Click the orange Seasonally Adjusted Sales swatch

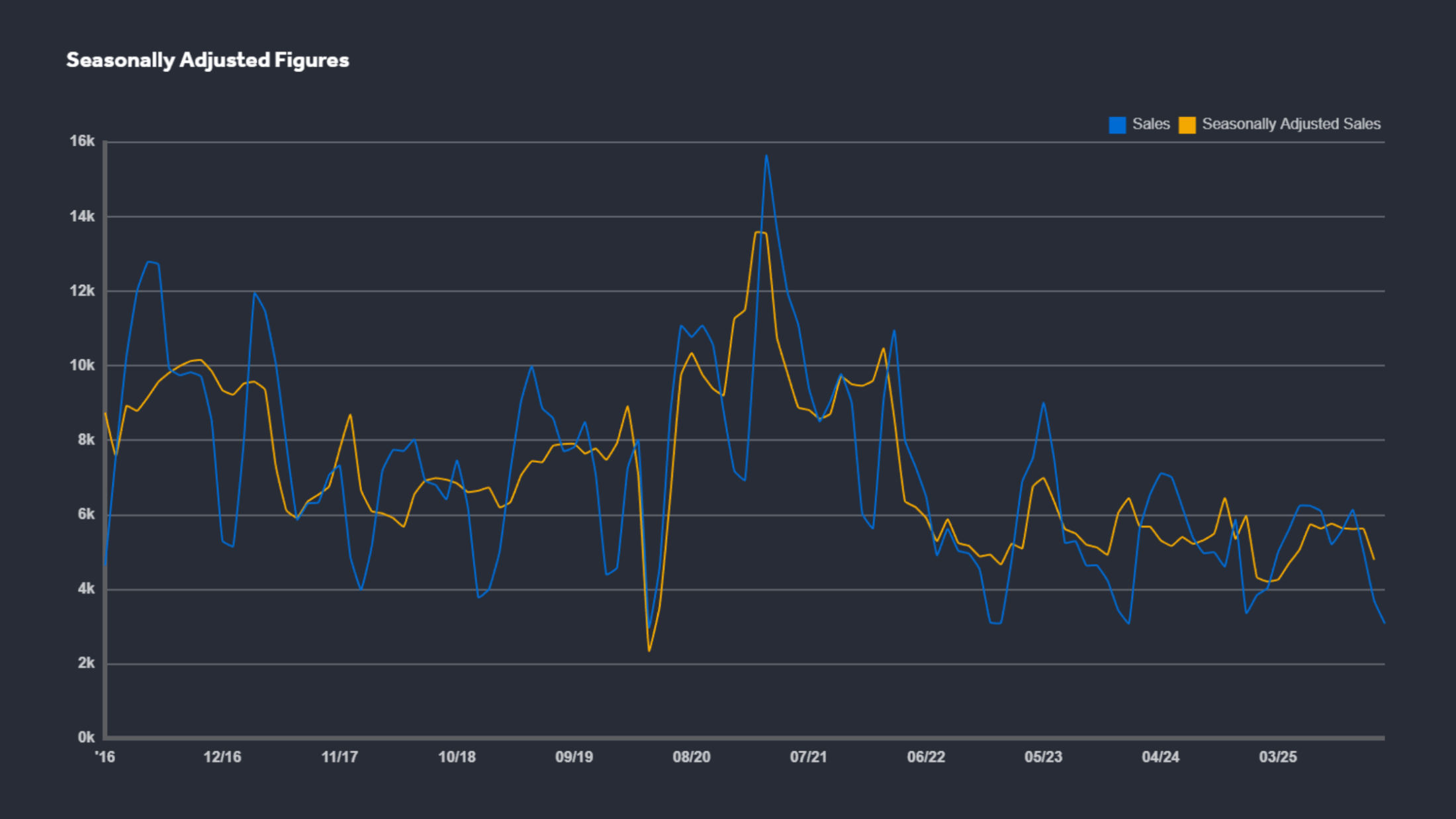point(1187,125)
